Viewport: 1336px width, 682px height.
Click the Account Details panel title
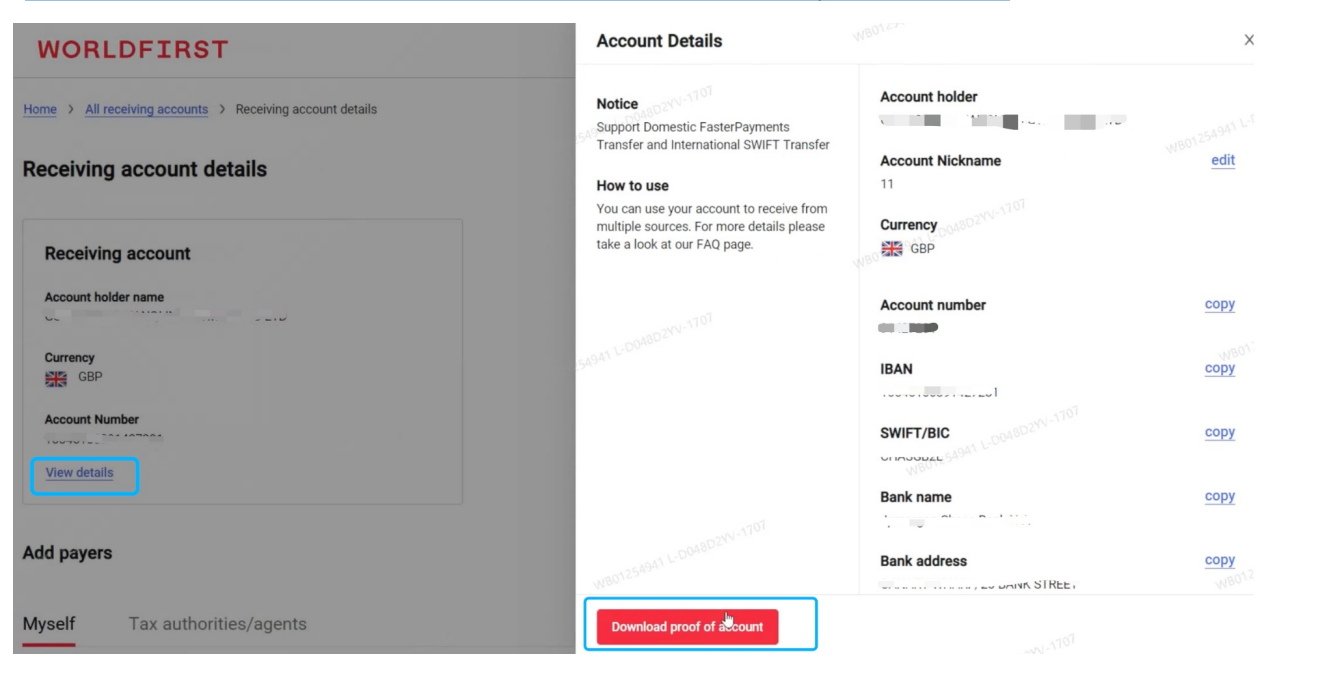pyautogui.click(x=658, y=41)
